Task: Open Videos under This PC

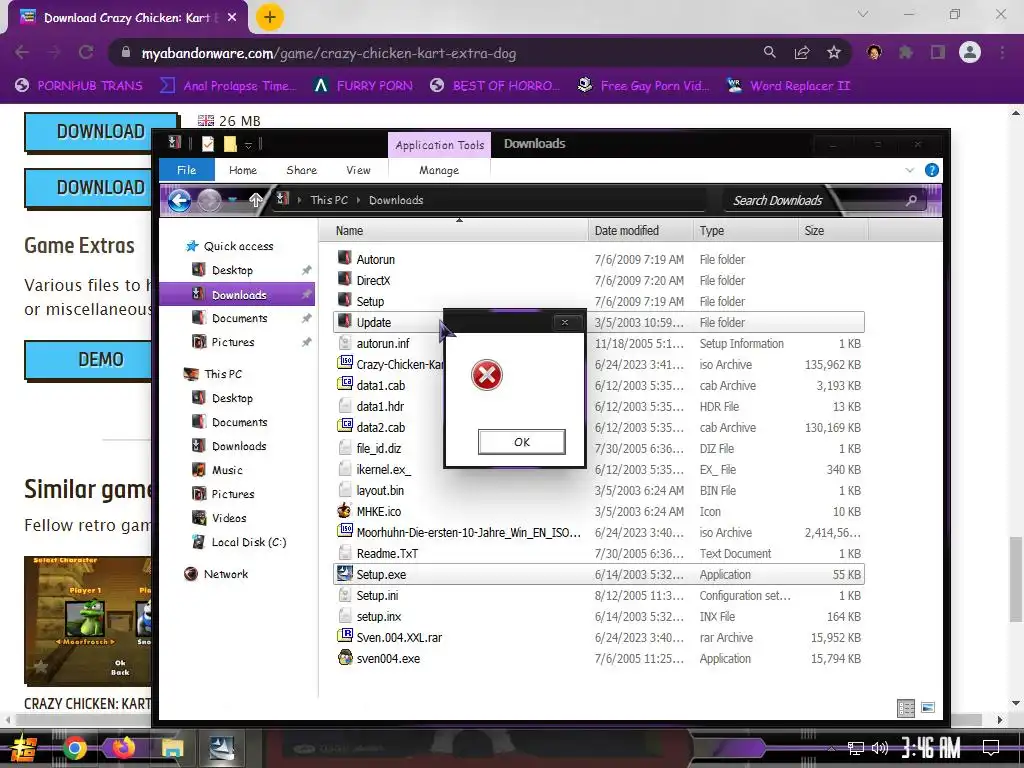Action: click(229, 518)
